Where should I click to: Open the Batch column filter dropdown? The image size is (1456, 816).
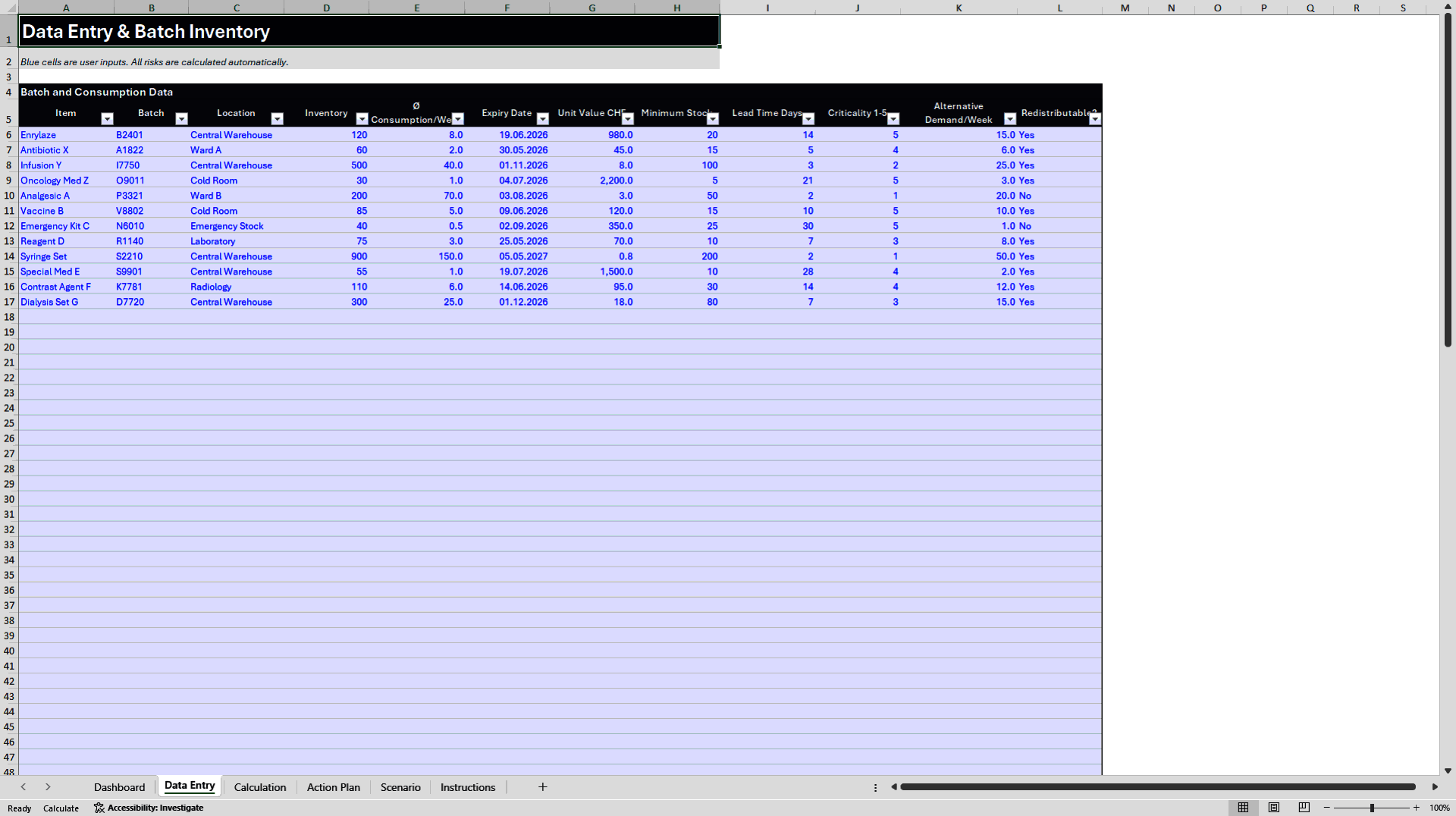coord(181,119)
